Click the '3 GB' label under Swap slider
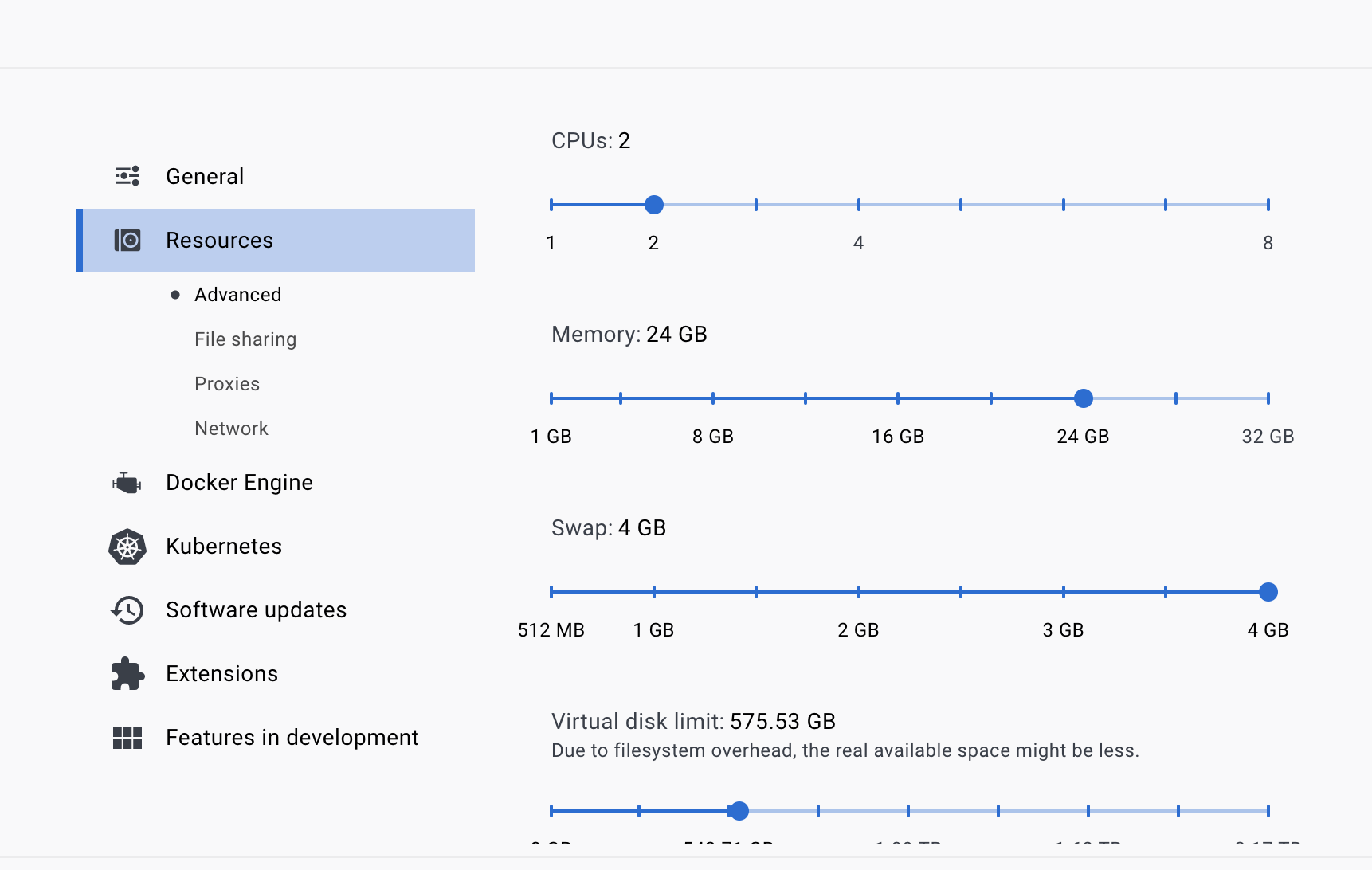This screenshot has height=870, width=1372. click(x=1063, y=630)
